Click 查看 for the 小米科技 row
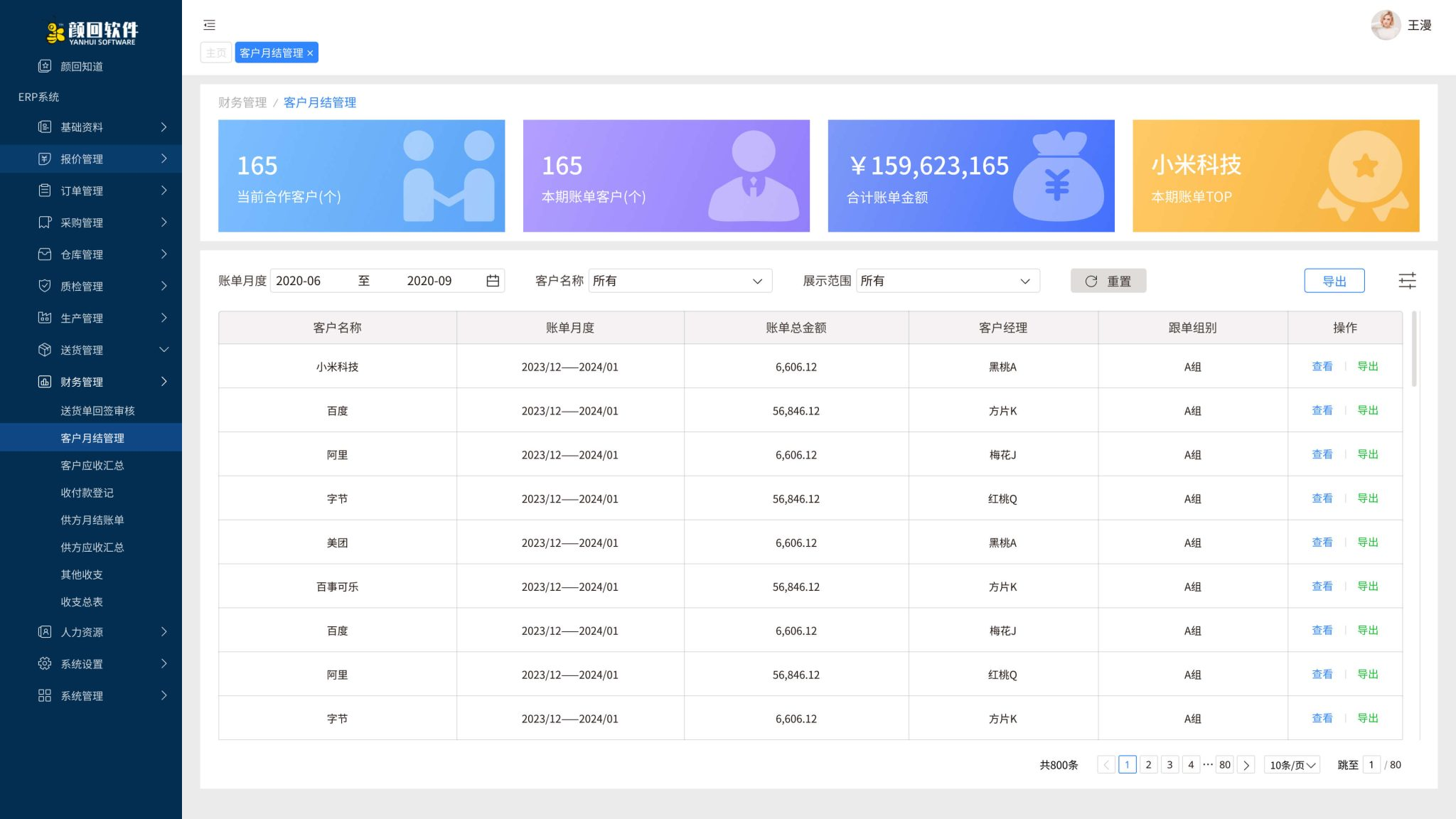Image resolution: width=1456 pixels, height=819 pixels. [1322, 366]
